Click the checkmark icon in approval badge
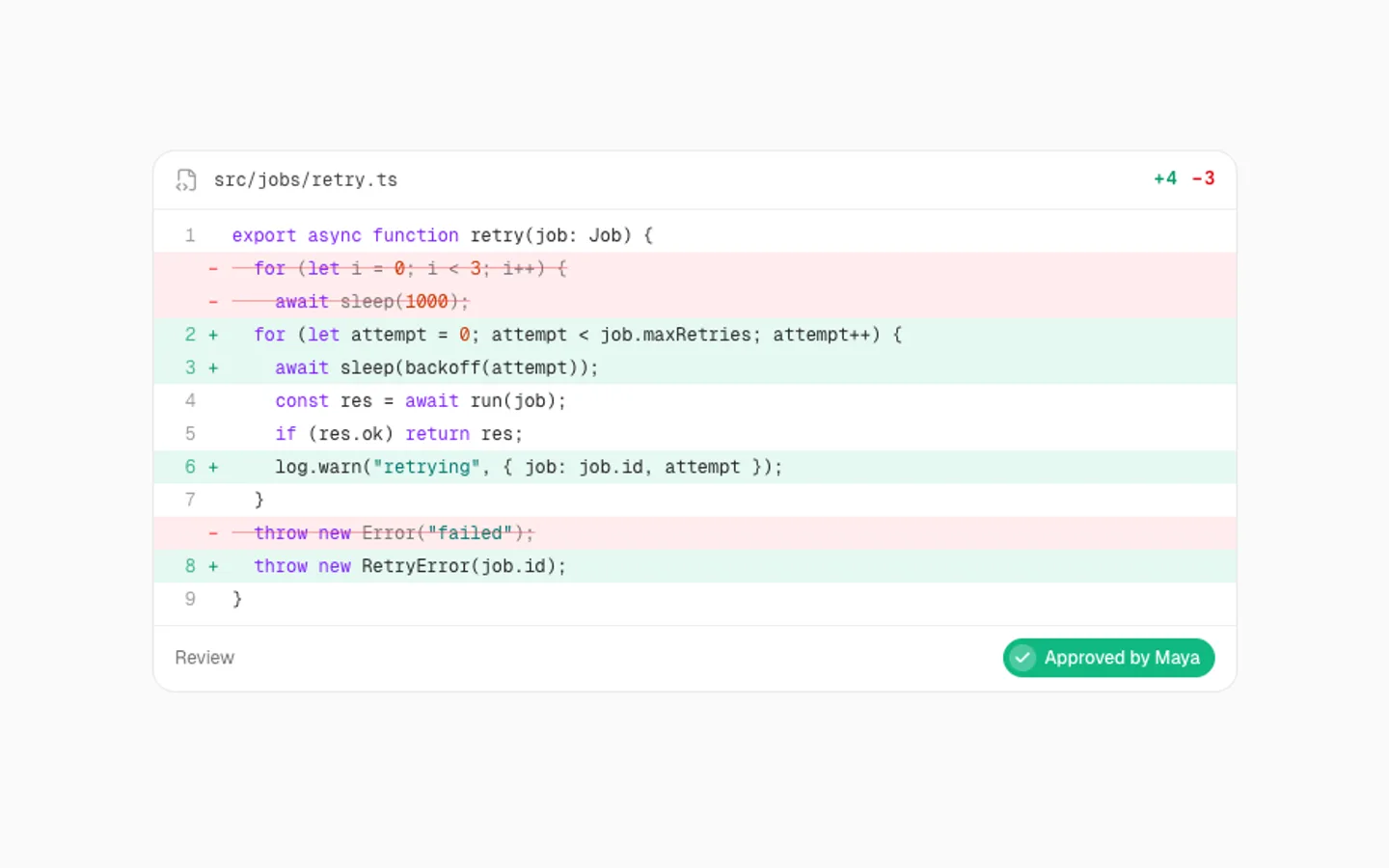The height and width of the screenshot is (868, 1389). point(1023,658)
